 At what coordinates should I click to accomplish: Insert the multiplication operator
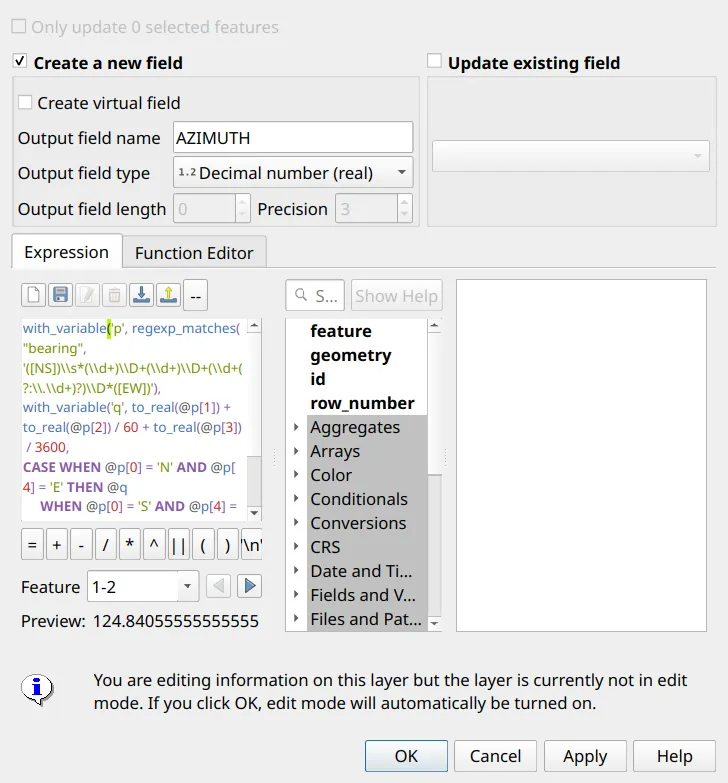point(130,544)
